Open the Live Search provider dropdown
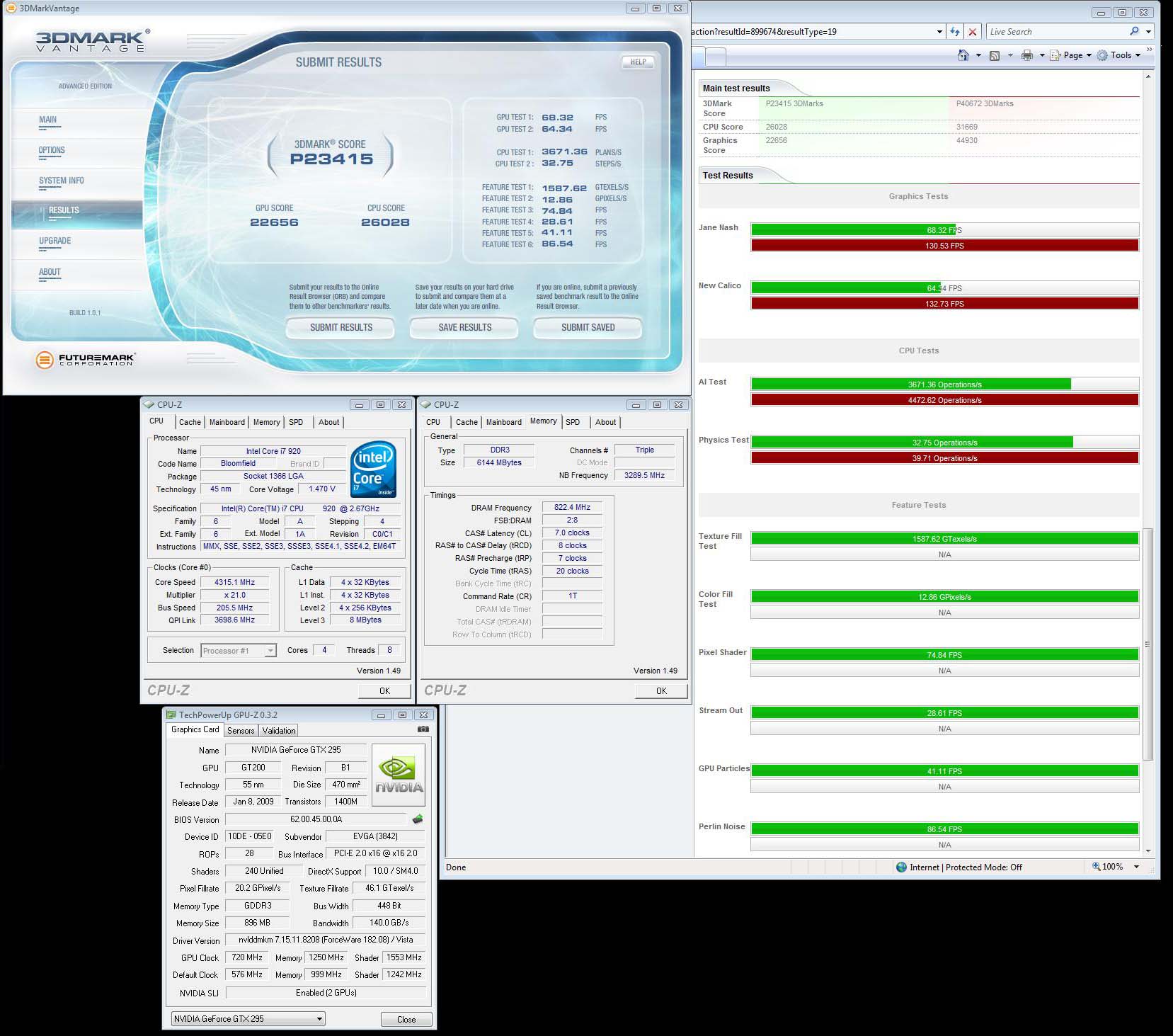The image size is (1173, 1036). [1148, 31]
